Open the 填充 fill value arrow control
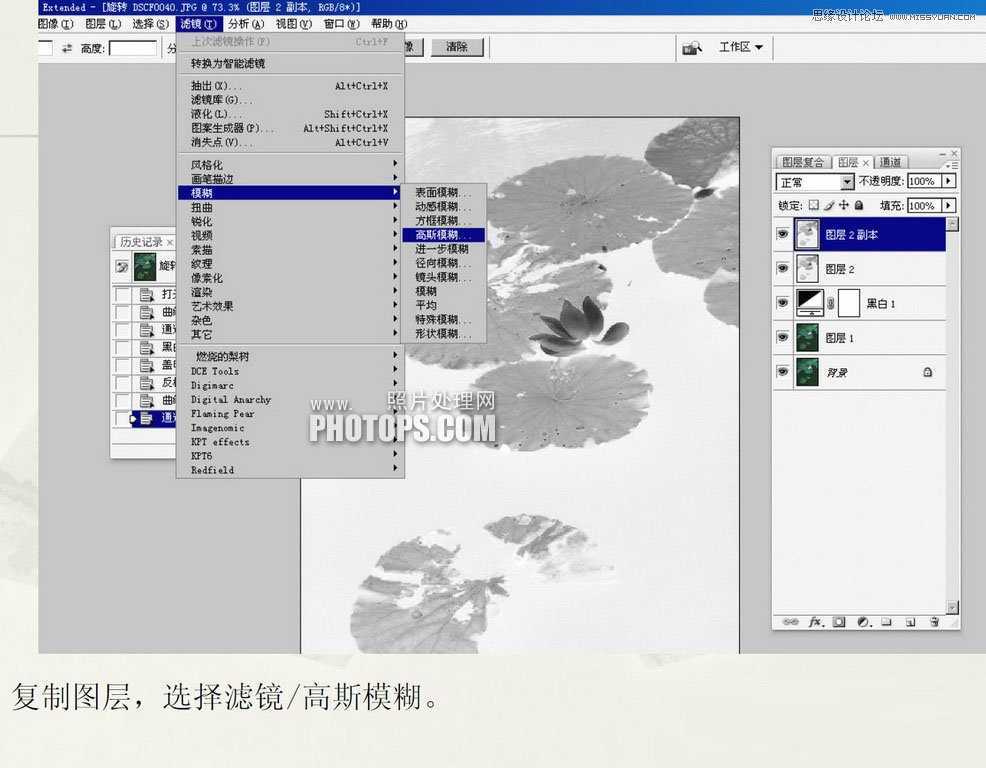This screenshot has height=768, width=986. click(x=948, y=206)
